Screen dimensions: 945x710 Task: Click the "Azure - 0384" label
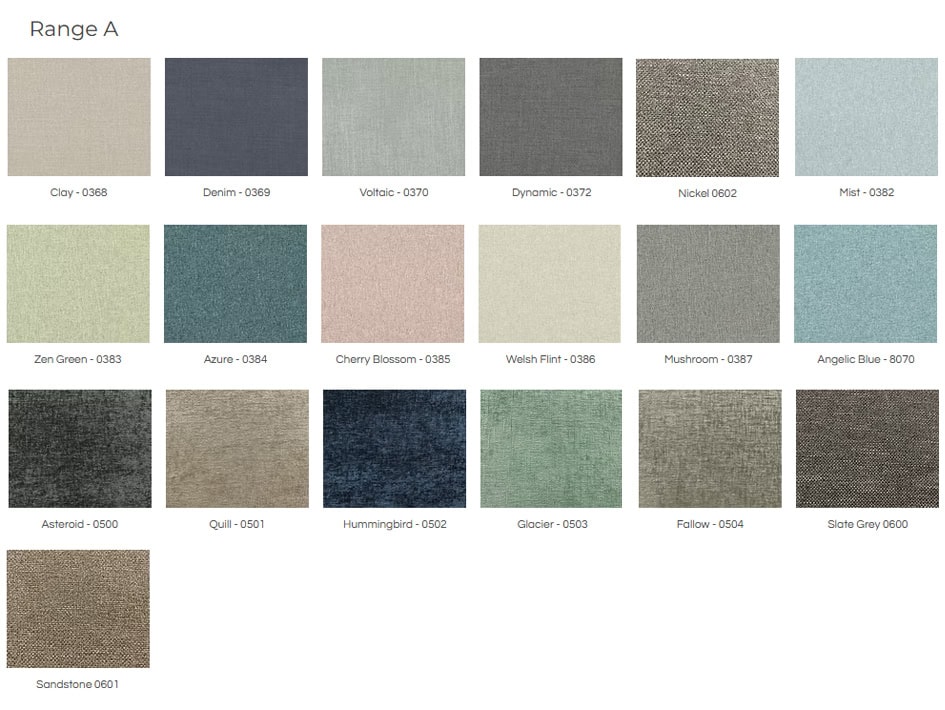pyautogui.click(x=235, y=359)
